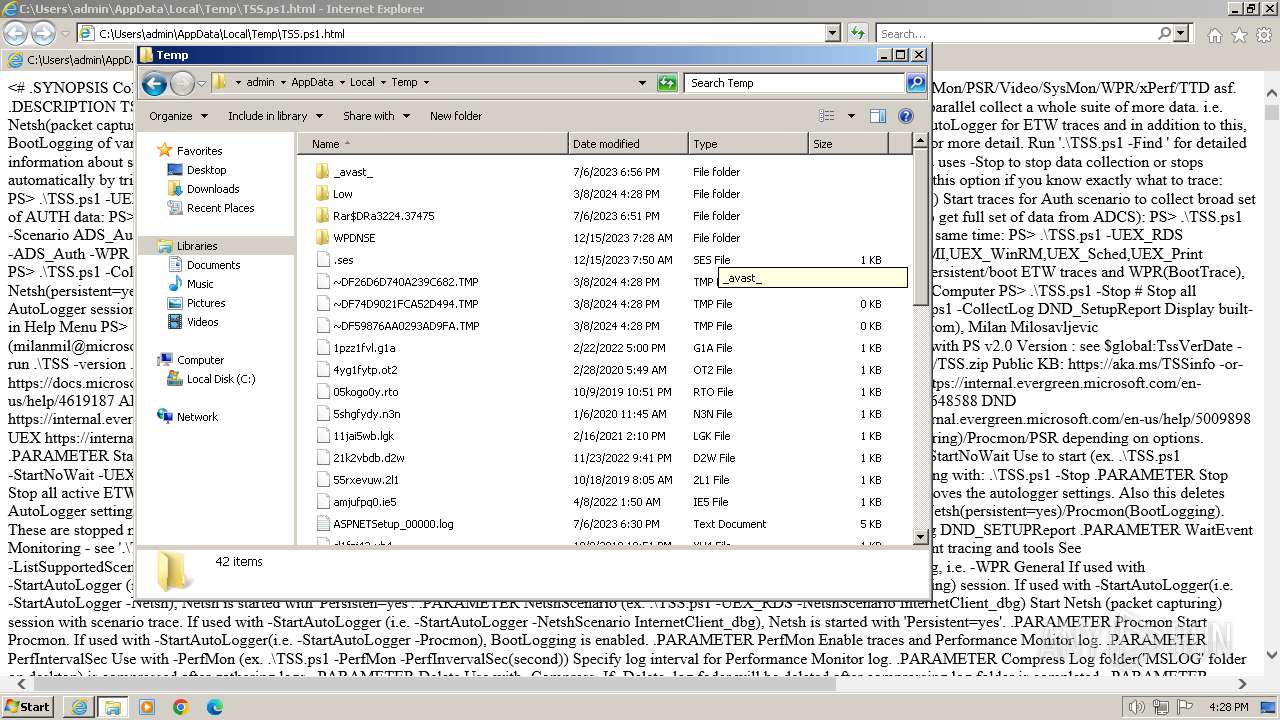Open the media player taskbar icon
The width and height of the screenshot is (1280, 720).
(147, 706)
